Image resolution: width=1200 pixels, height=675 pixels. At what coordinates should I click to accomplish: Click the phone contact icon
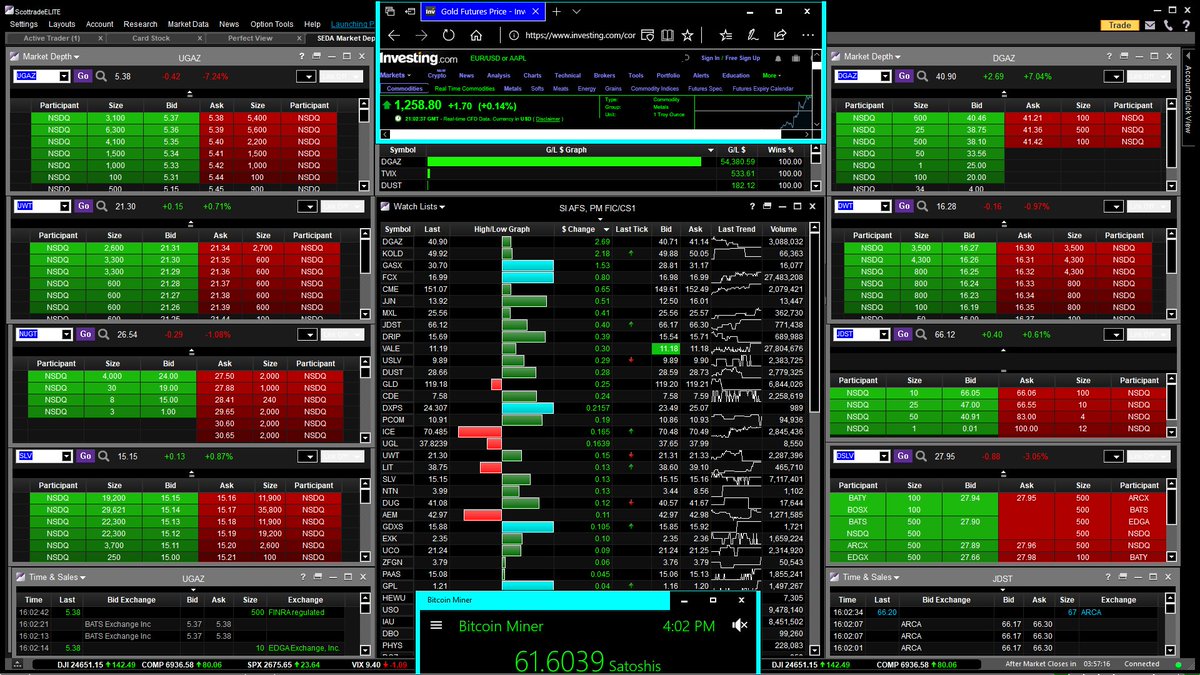click(1169, 24)
